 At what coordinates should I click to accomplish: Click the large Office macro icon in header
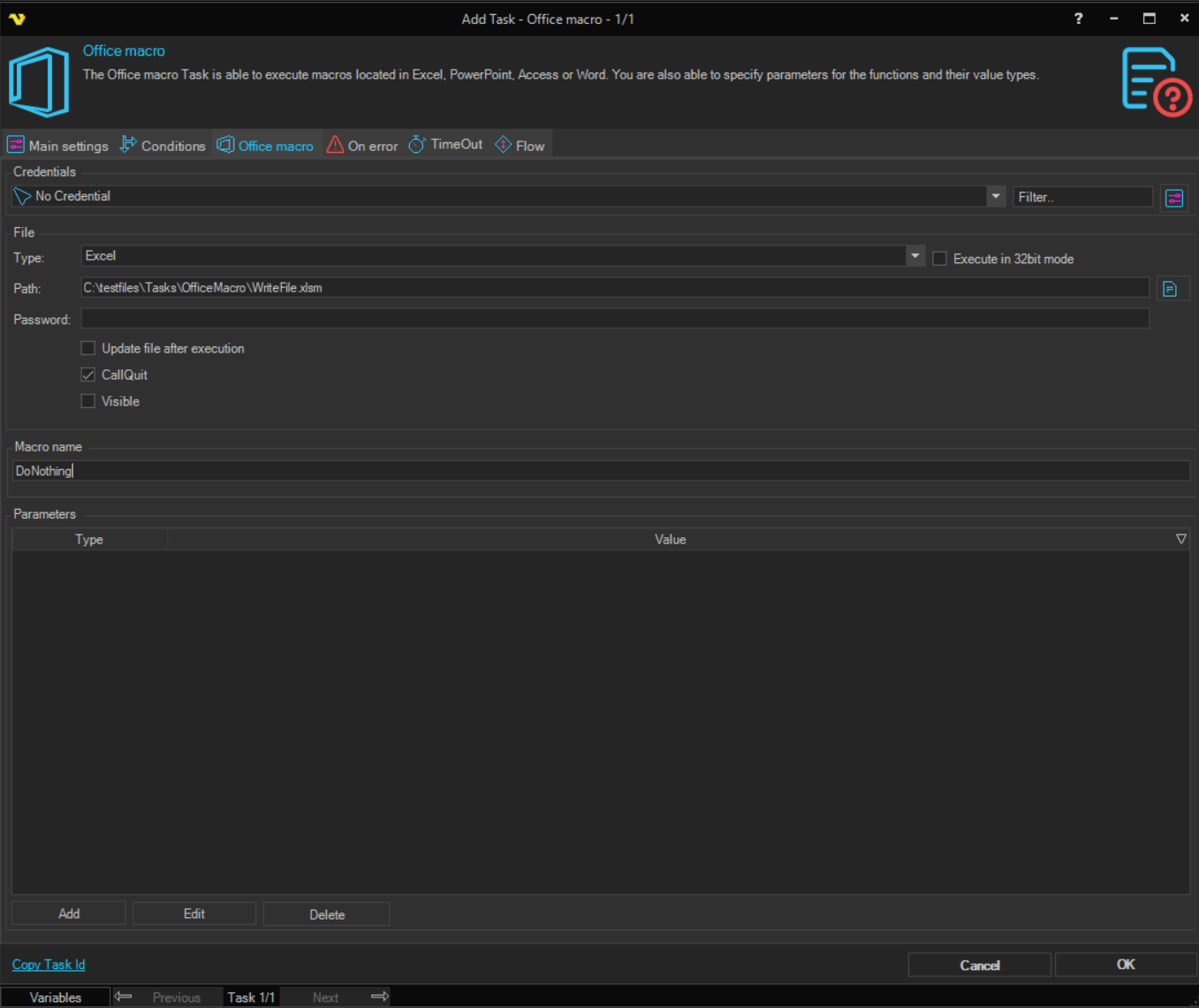(x=39, y=82)
